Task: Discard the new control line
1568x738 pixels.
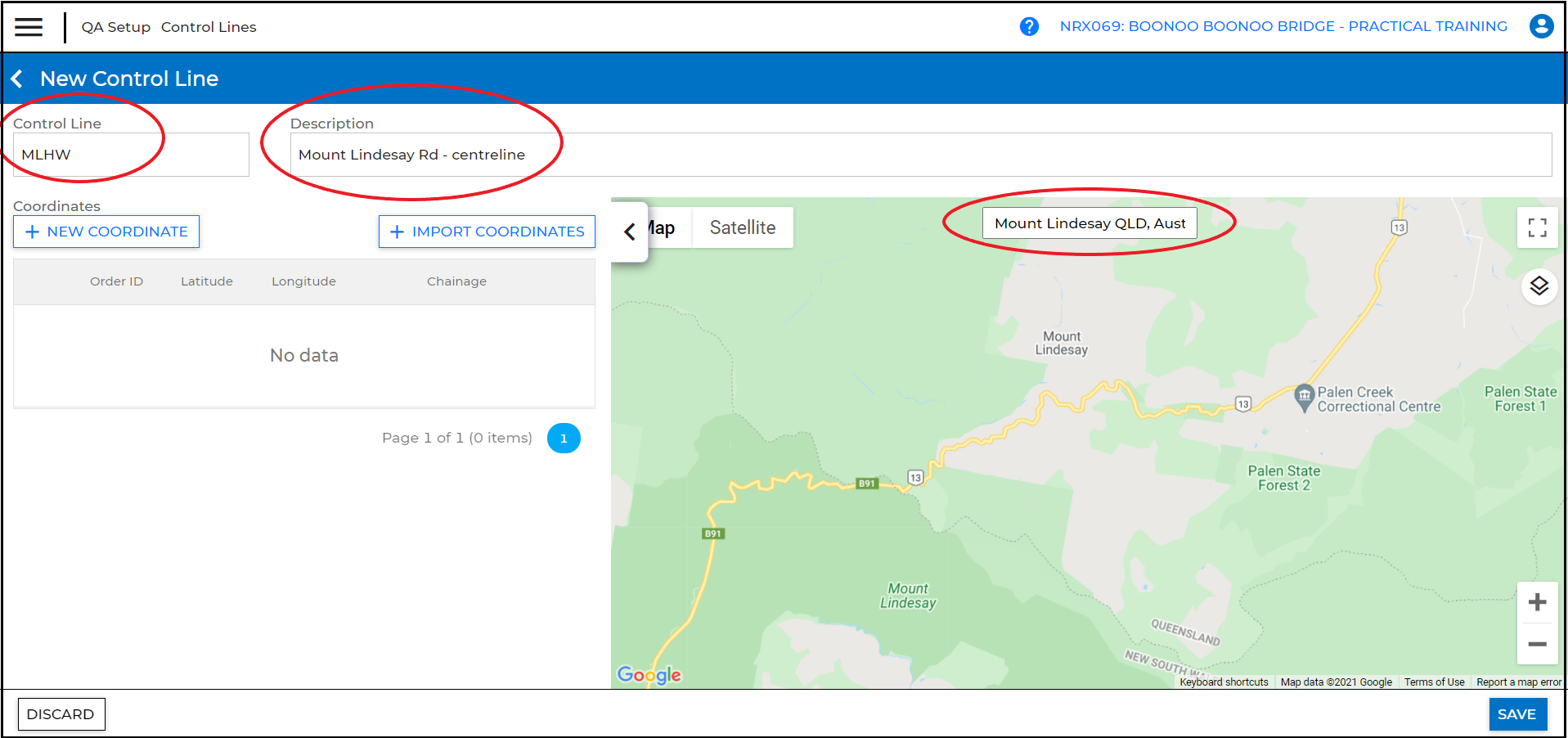Action: pos(61,714)
